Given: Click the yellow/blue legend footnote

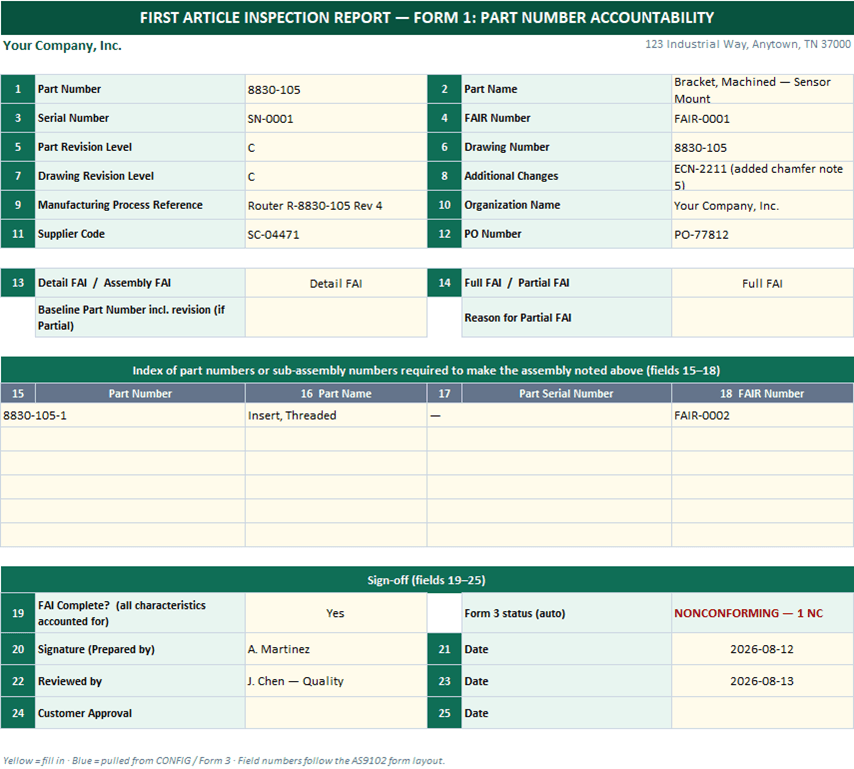Looking at the screenshot, I should (223, 760).
